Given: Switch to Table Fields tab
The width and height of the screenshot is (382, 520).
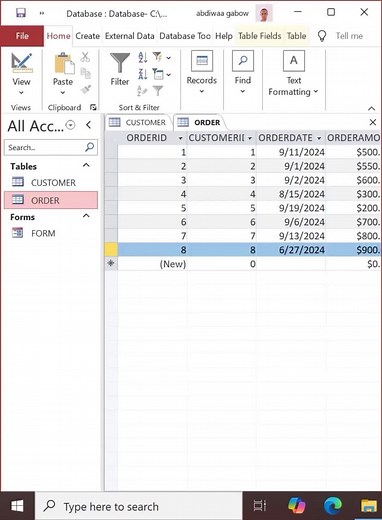Looking at the screenshot, I should pos(260,36).
